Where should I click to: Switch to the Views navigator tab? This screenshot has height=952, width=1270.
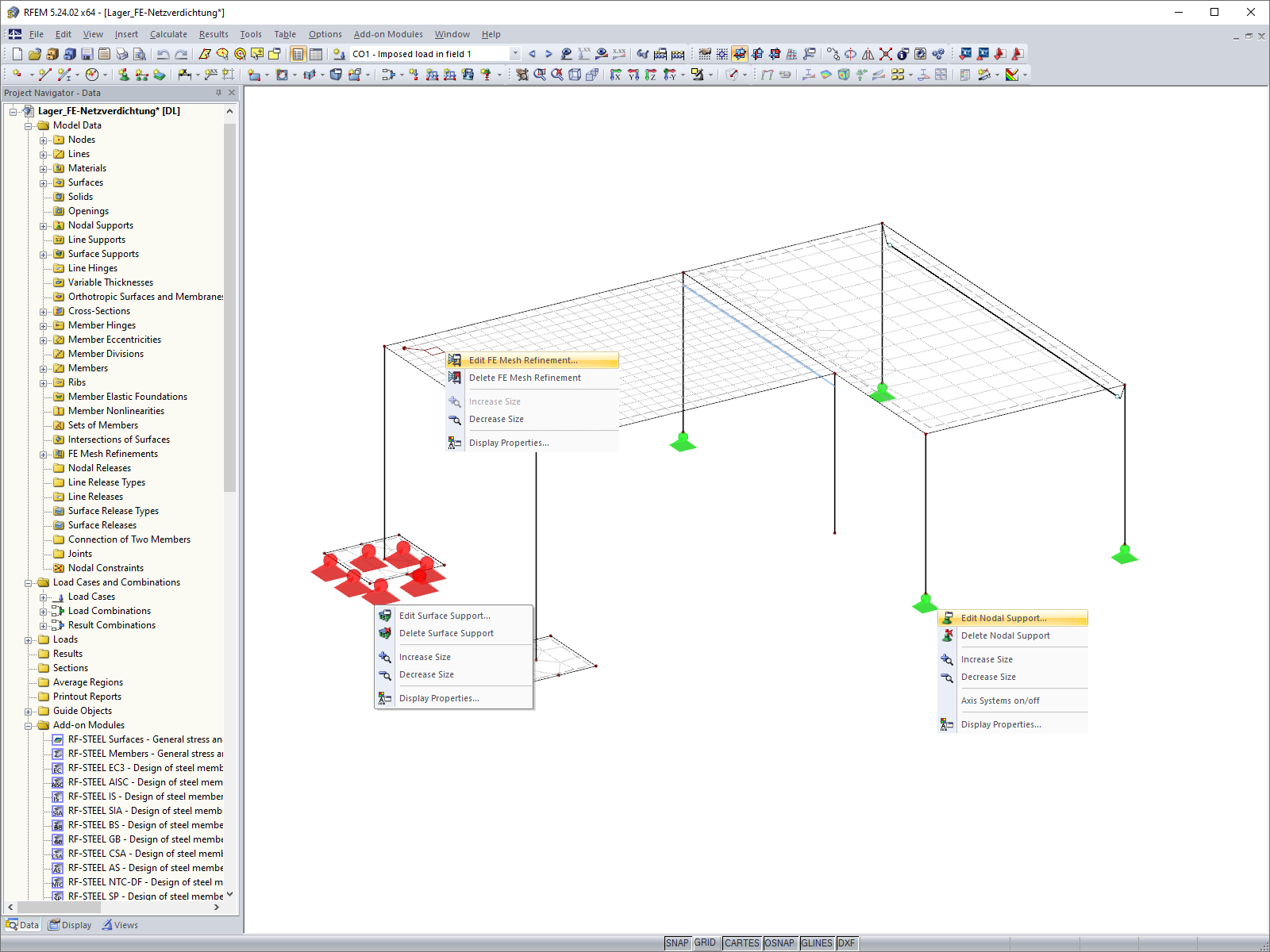click(120, 925)
